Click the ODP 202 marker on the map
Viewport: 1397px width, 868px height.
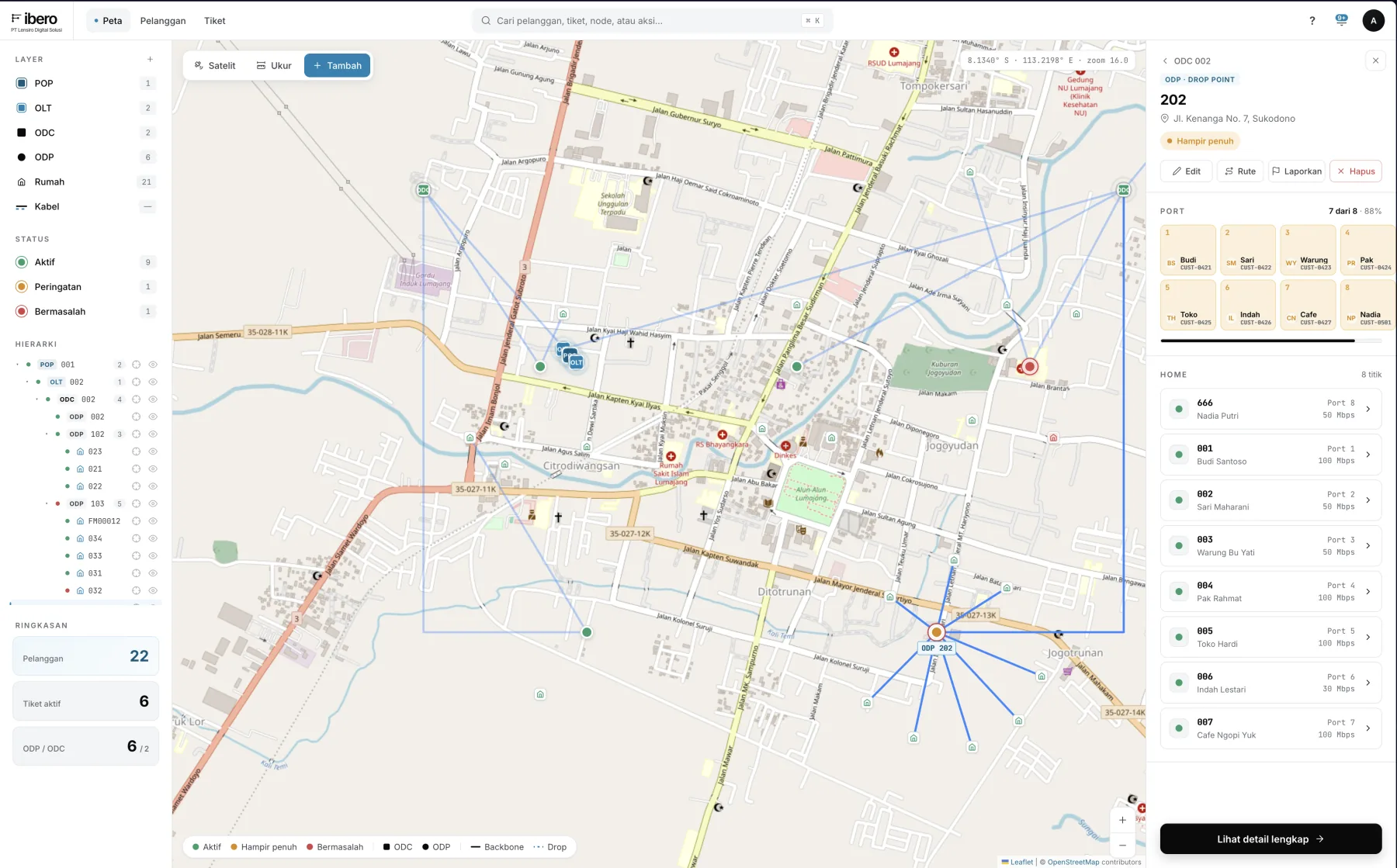pyautogui.click(x=937, y=632)
